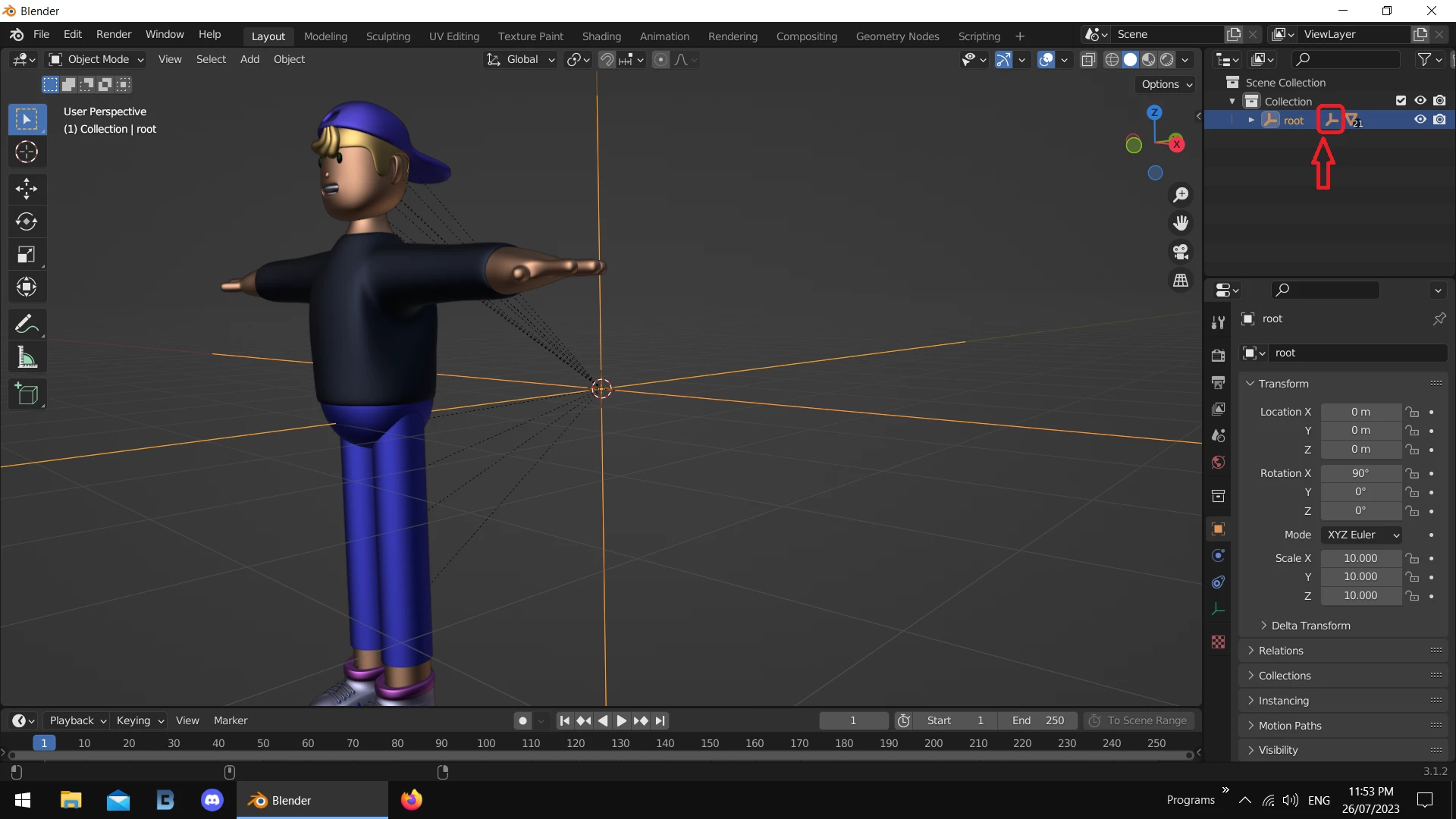Click the Add Cube tool
The image size is (1456, 819).
[x=27, y=394]
